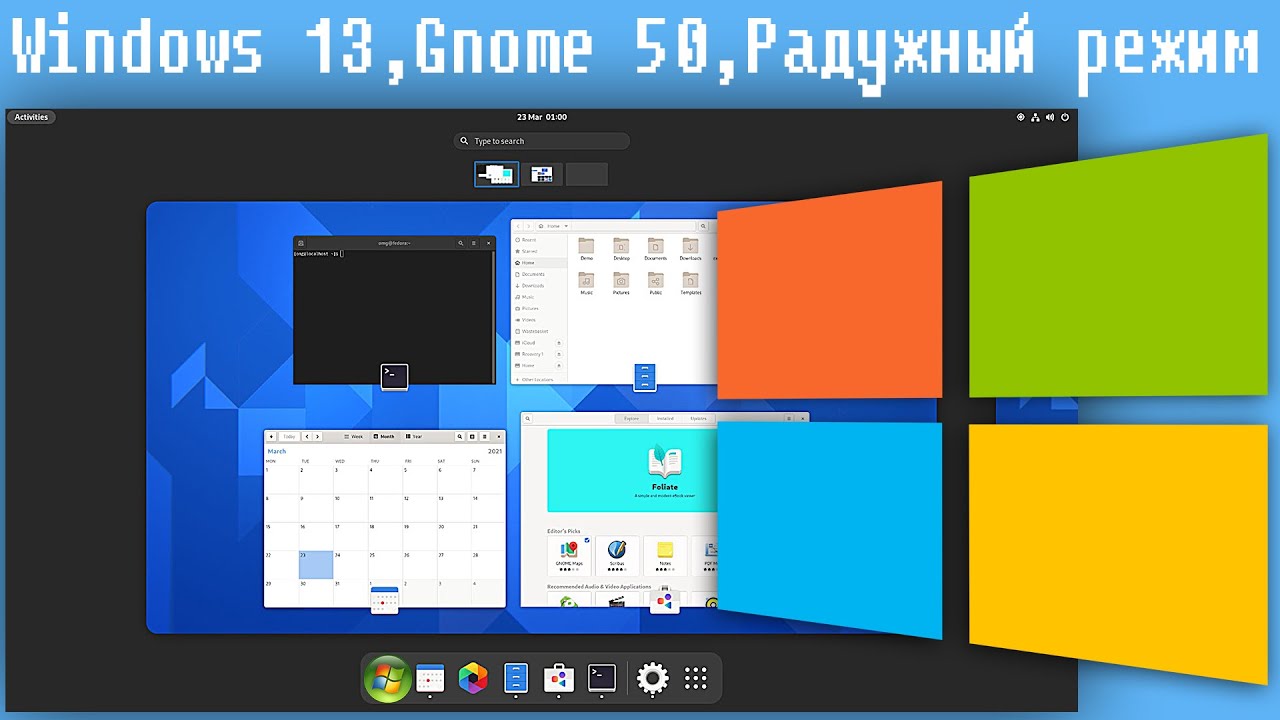Click the Terminal window search icon

pyautogui.click(x=461, y=243)
